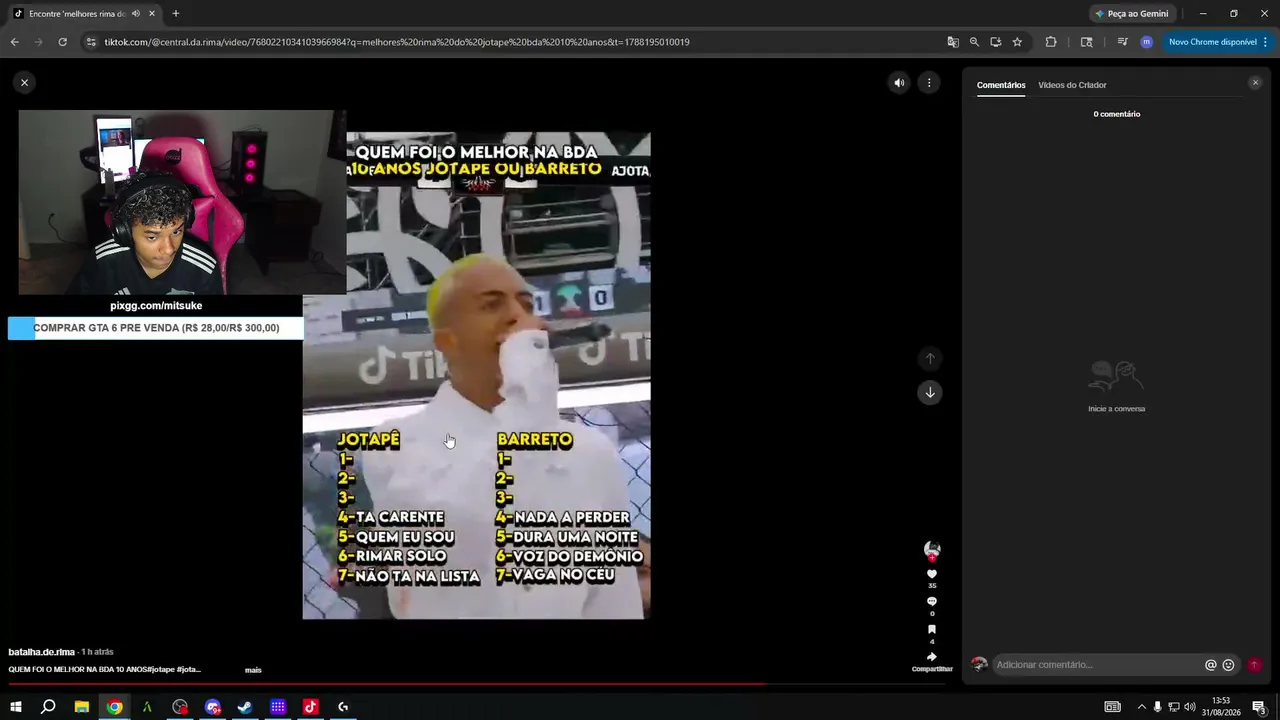The width and height of the screenshot is (1280, 720).
Task: Open the Chrome profile avatar menu
Action: (1146, 42)
